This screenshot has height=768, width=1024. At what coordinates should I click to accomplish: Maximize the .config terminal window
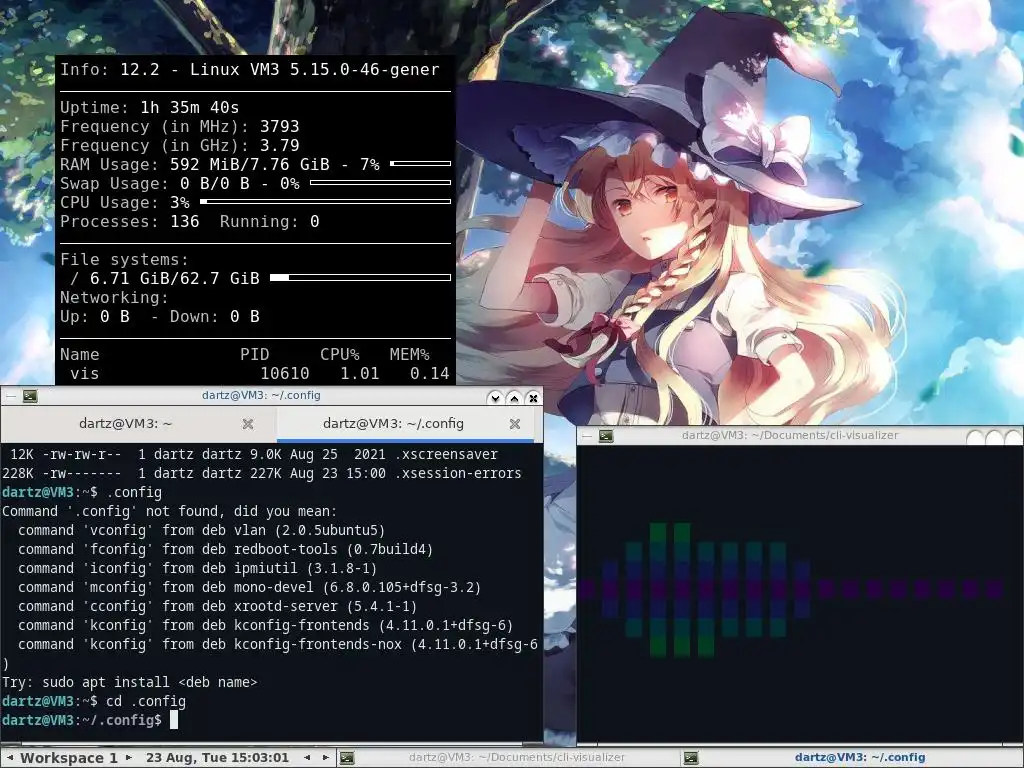click(x=514, y=398)
